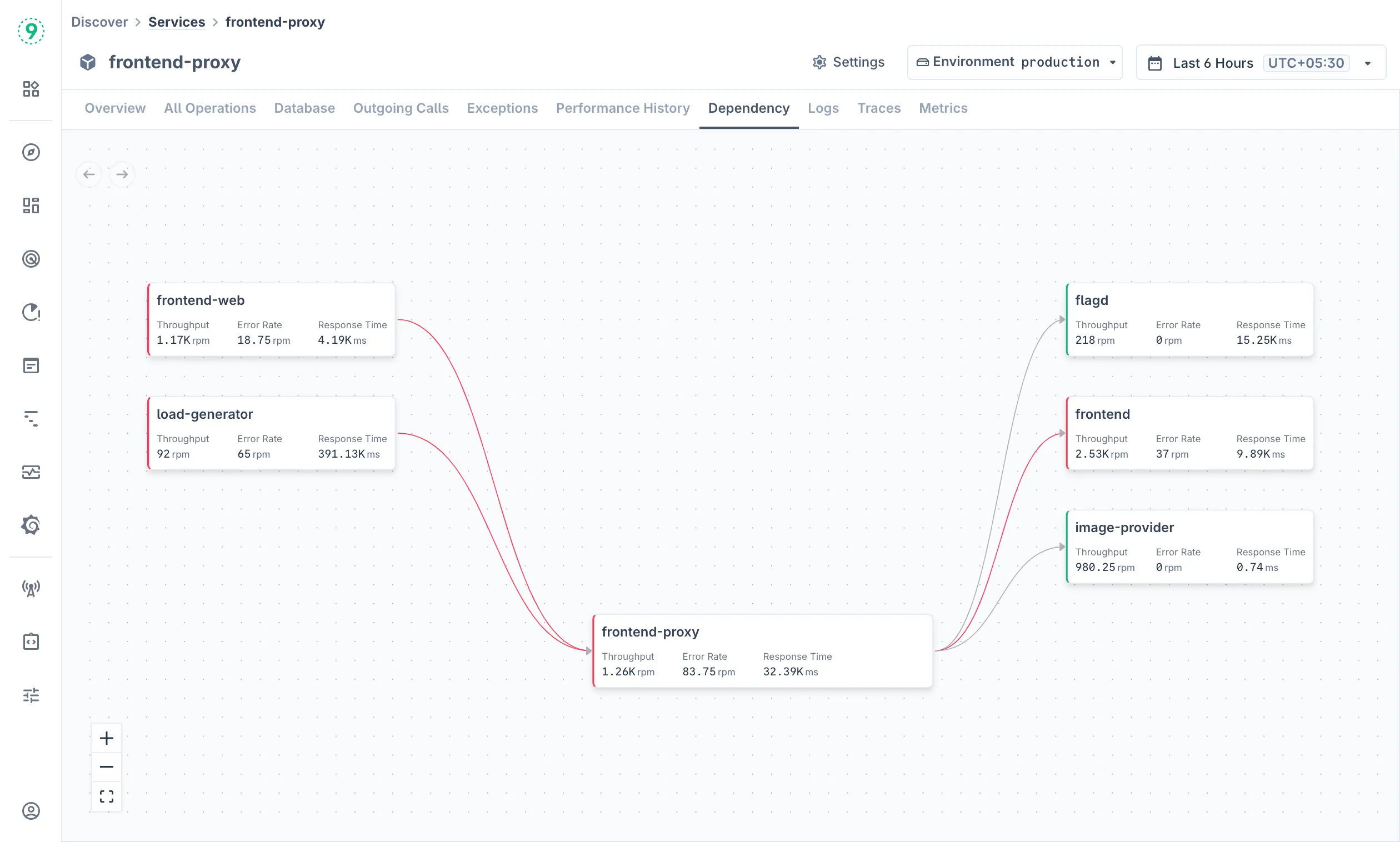Click the frontend-proxy page title
The height and width of the screenshot is (842, 1400).
click(x=175, y=62)
